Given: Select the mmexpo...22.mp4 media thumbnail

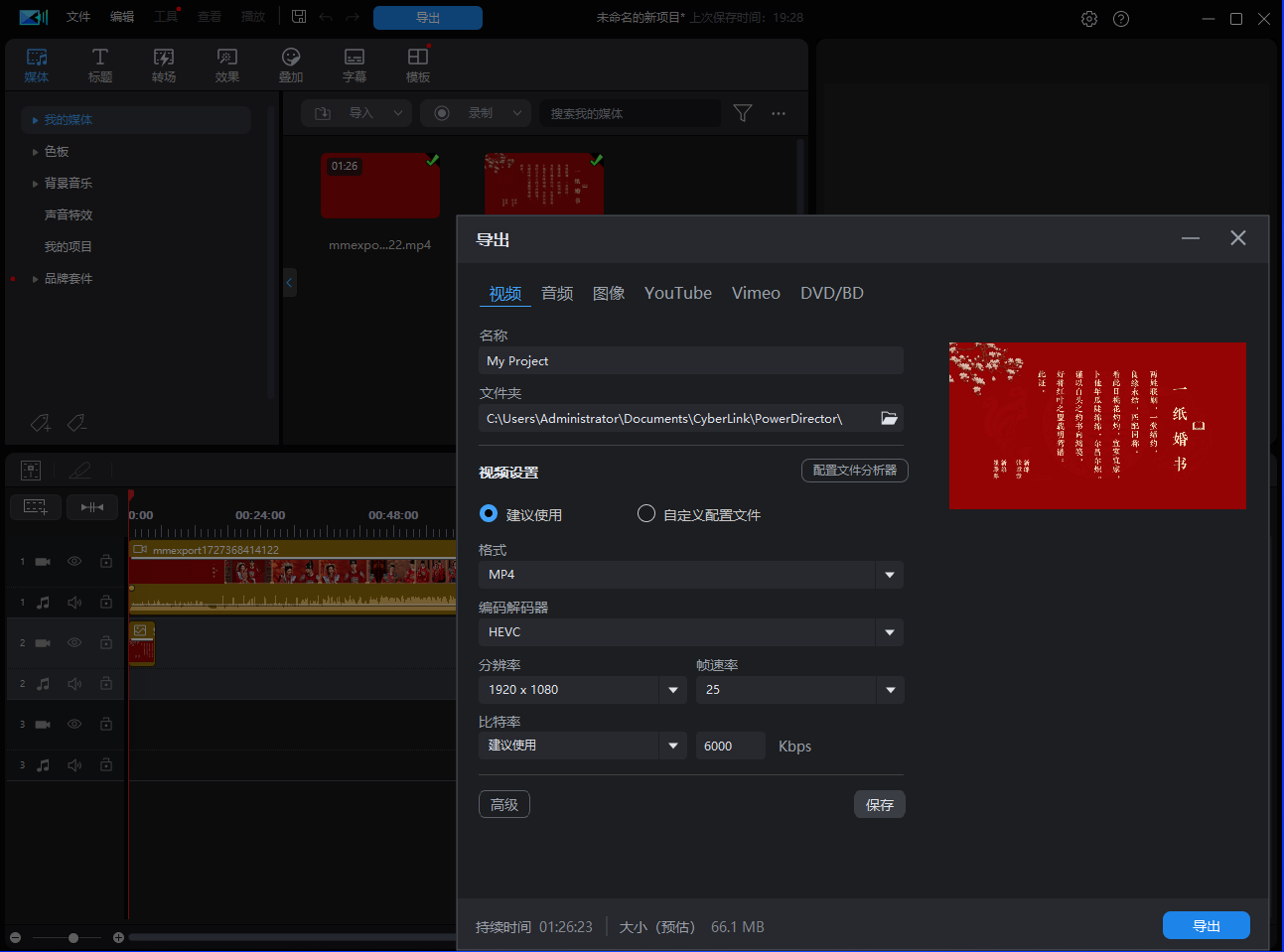Looking at the screenshot, I should [380, 186].
